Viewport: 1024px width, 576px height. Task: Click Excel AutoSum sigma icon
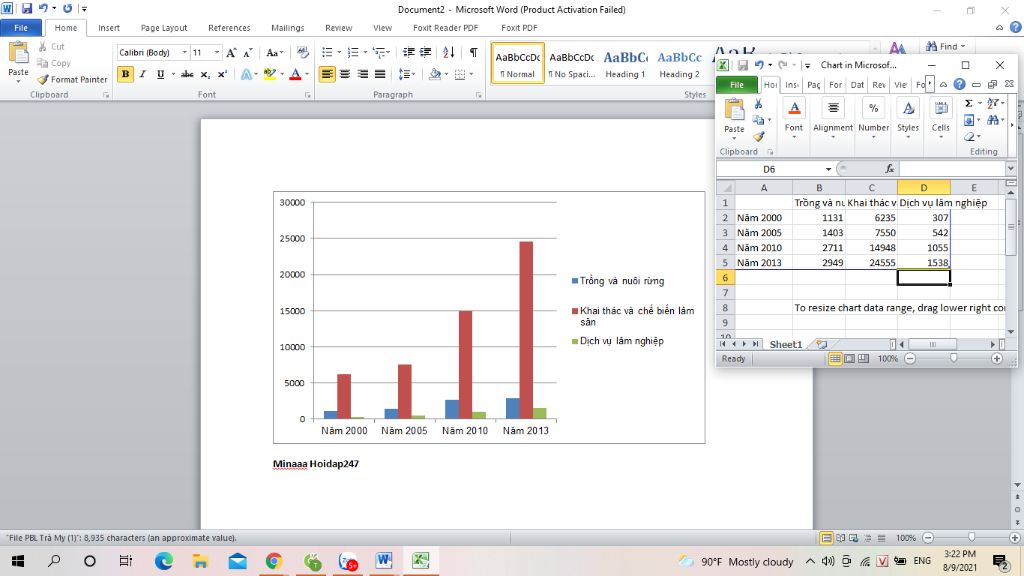[969, 103]
